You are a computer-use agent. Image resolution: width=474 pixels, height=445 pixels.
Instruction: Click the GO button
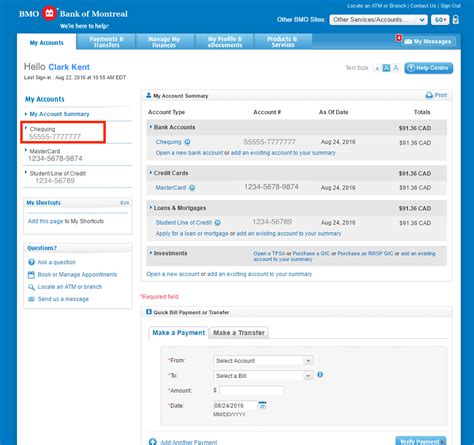pos(440,20)
